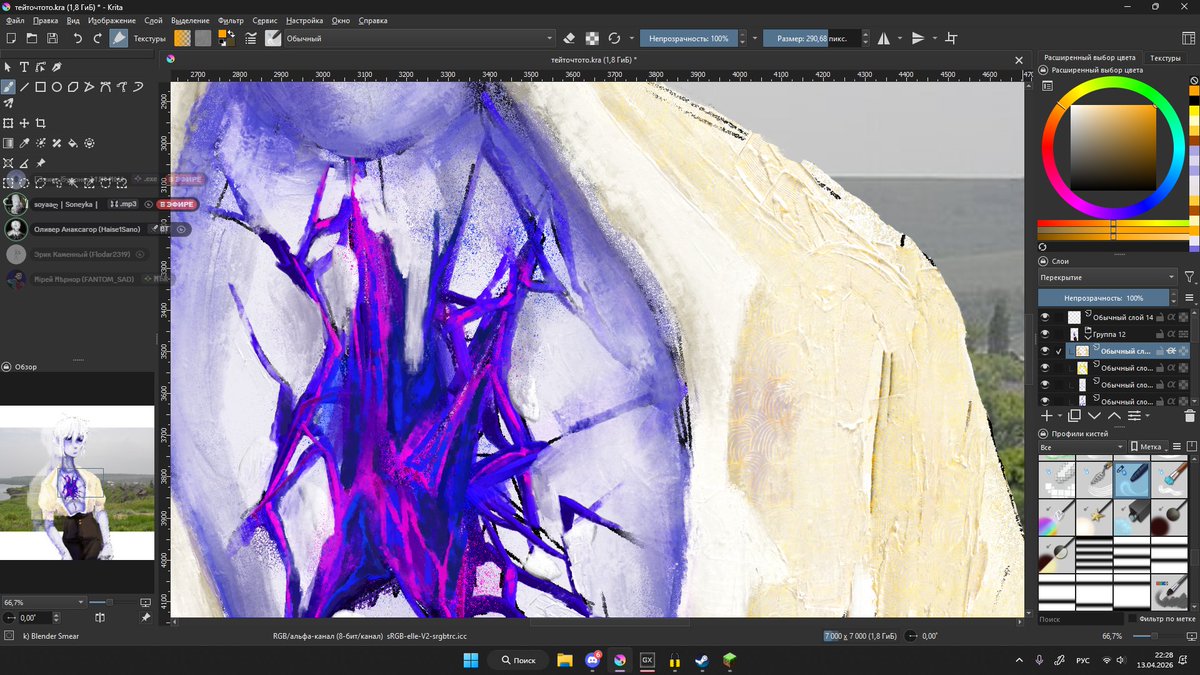Select the Multibrush tool
This screenshot has width=1200, height=675.
(x=8, y=103)
